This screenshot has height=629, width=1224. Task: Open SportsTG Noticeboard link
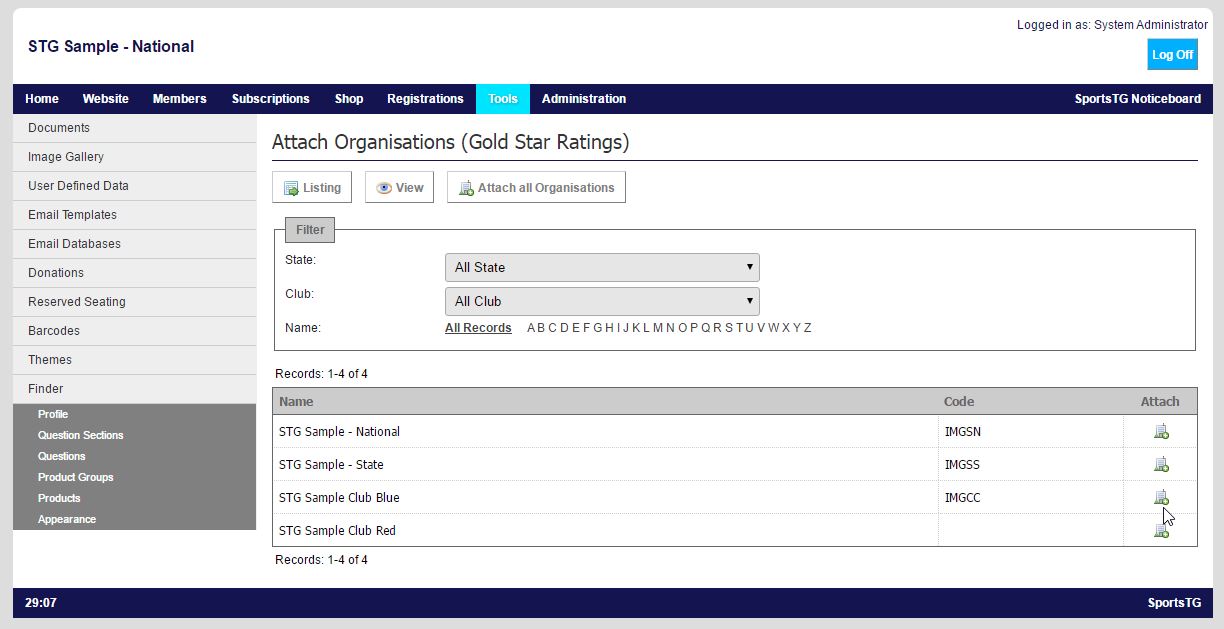click(x=1138, y=99)
